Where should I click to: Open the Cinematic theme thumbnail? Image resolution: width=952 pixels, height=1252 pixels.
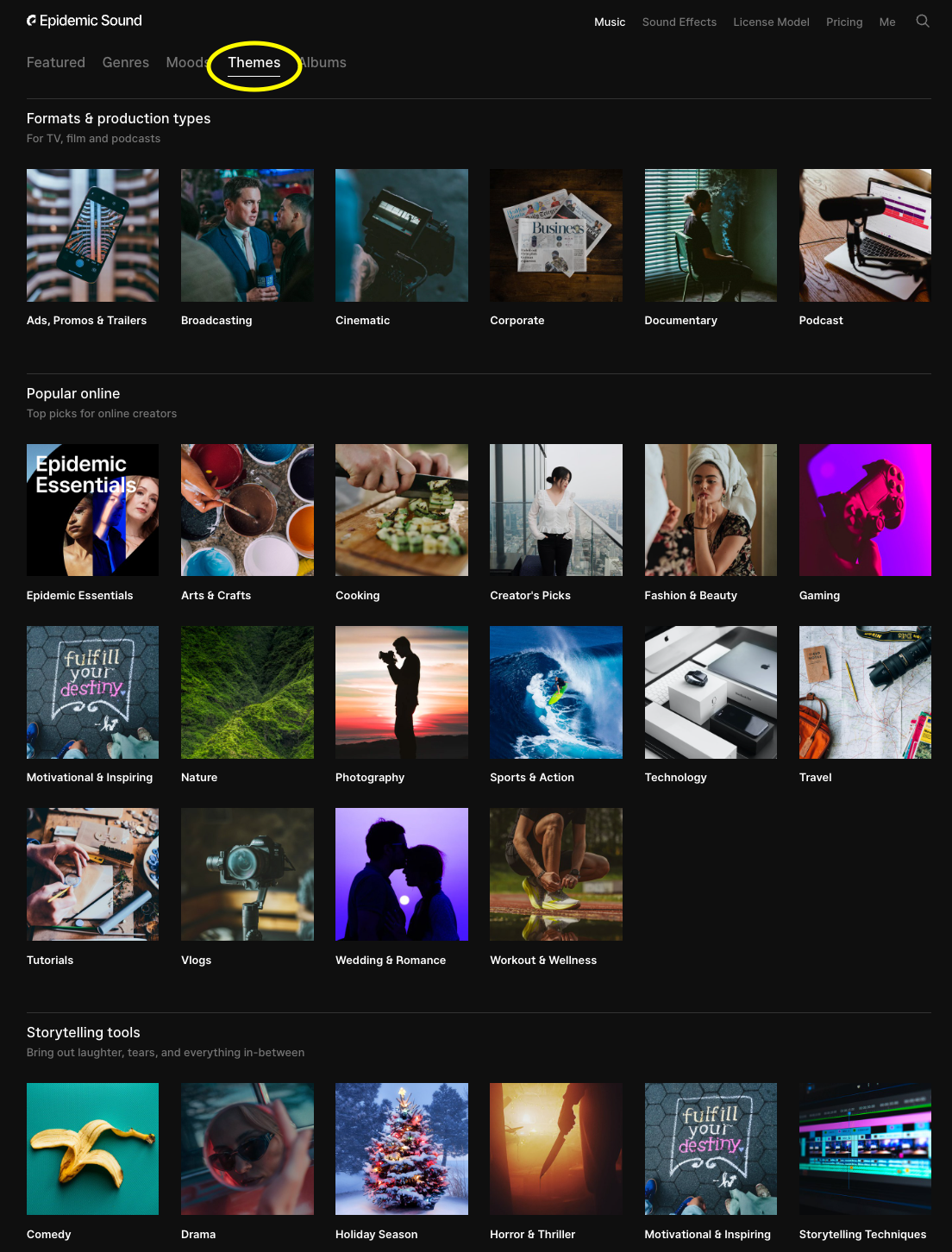(401, 235)
